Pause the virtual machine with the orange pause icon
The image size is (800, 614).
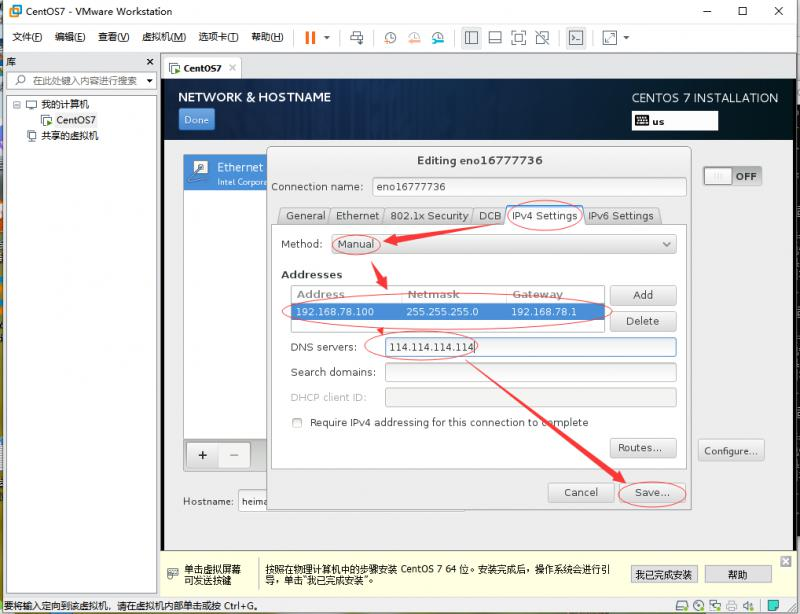pos(310,38)
